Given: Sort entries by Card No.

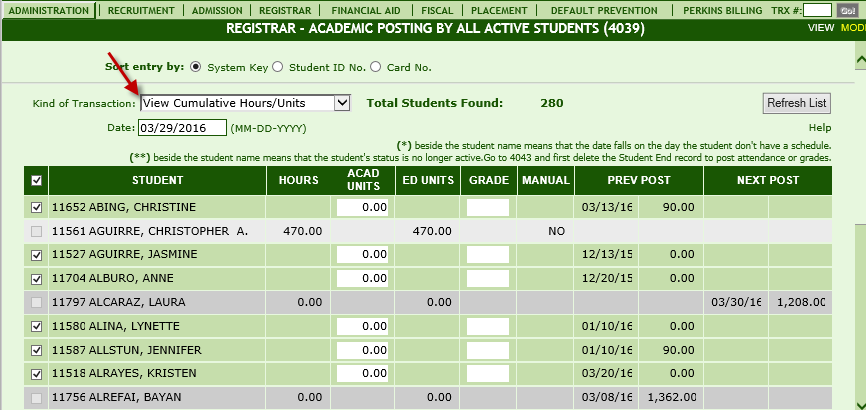Looking at the screenshot, I should coord(376,67).
